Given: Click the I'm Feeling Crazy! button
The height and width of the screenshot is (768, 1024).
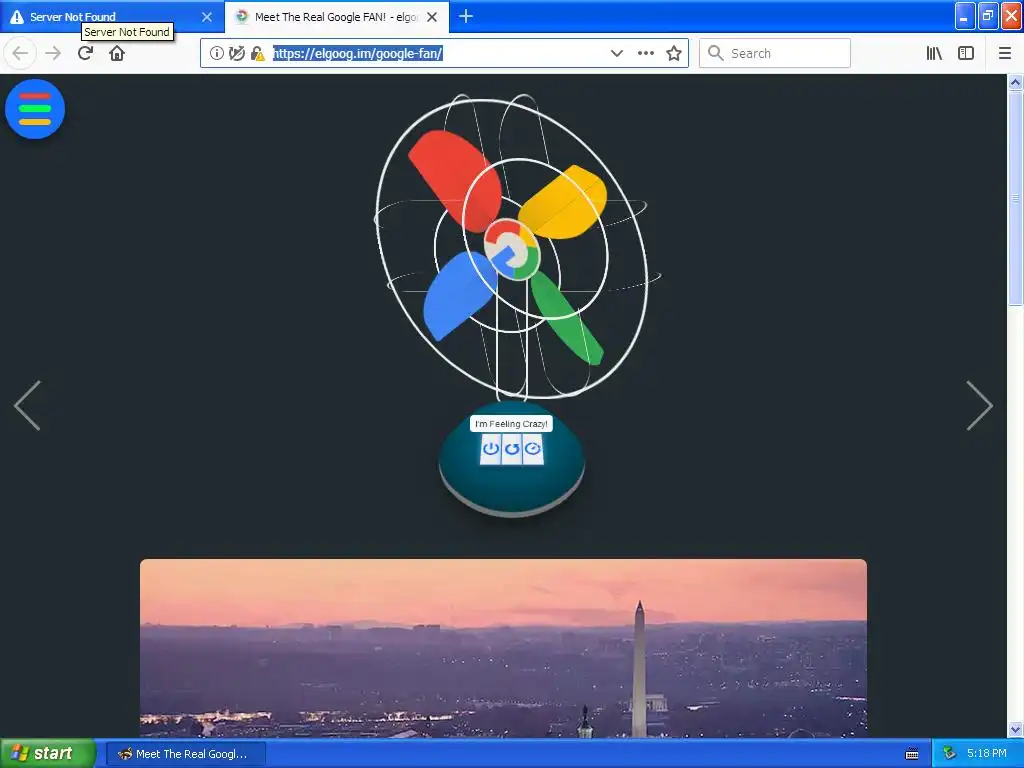Looking at the screenshot, I should coord(511,424).
